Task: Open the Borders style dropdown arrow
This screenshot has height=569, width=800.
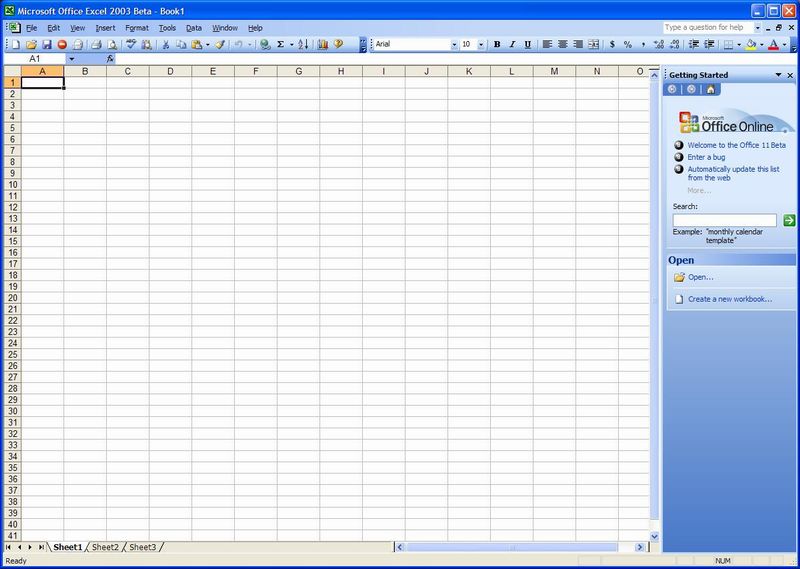Action: tap(739, 44)
